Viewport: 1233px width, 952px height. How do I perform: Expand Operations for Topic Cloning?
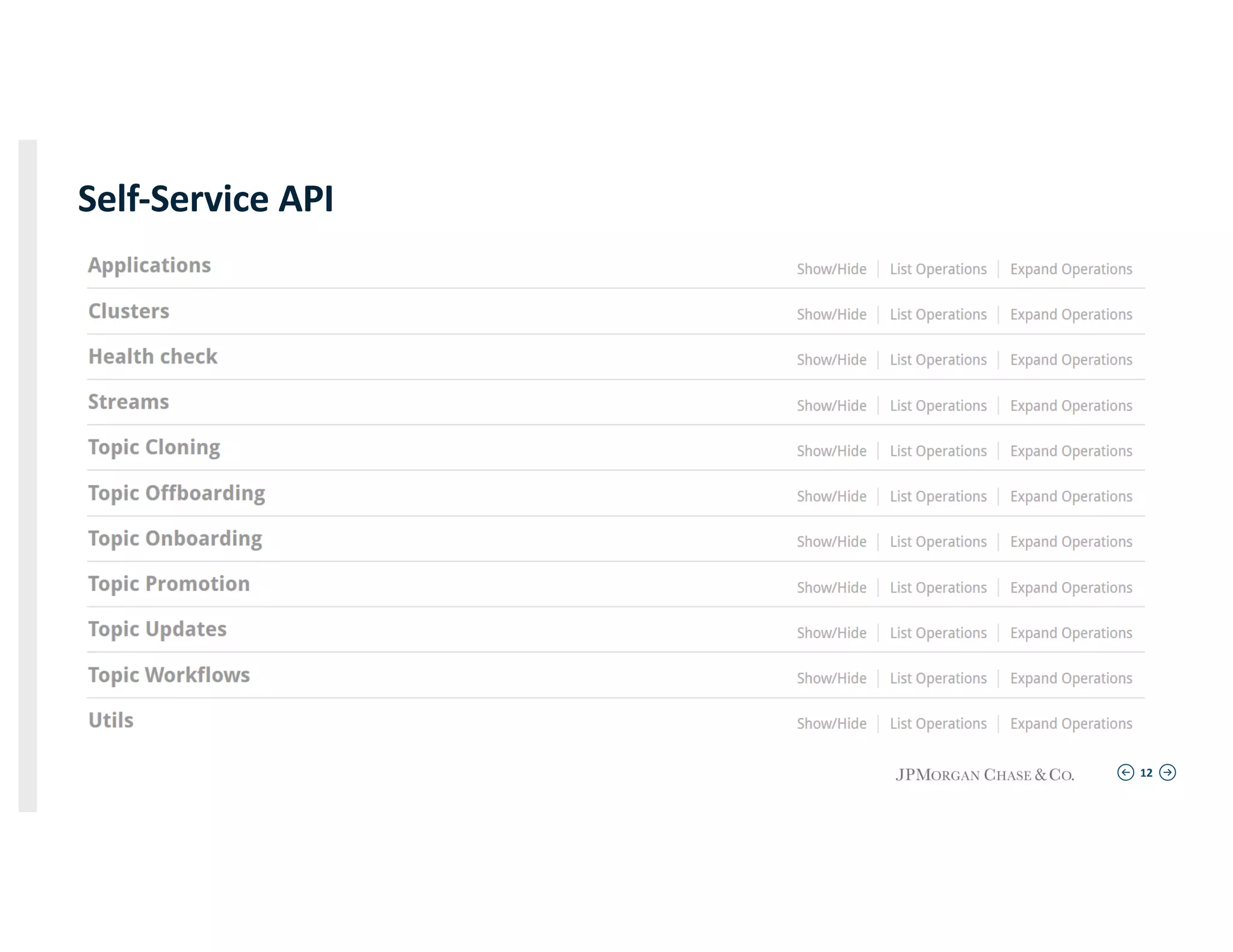1071,451
